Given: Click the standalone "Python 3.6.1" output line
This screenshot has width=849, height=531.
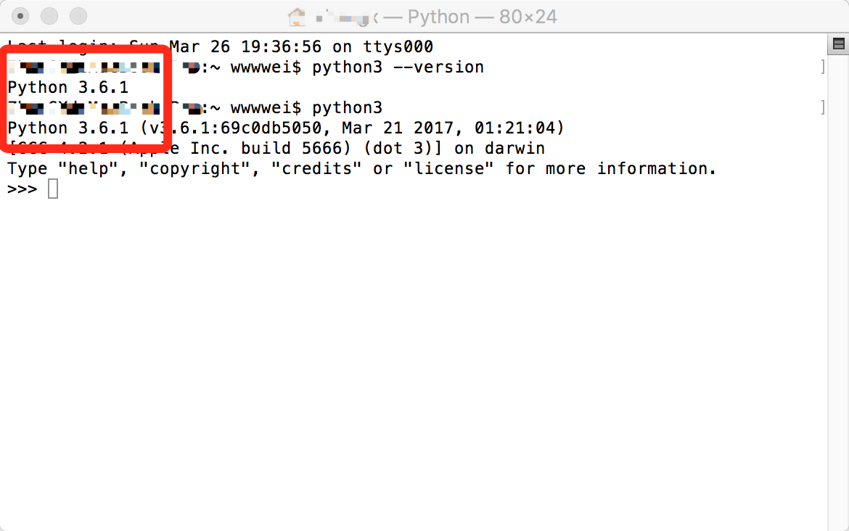Looking at the screenshot, I should (68, 88).
